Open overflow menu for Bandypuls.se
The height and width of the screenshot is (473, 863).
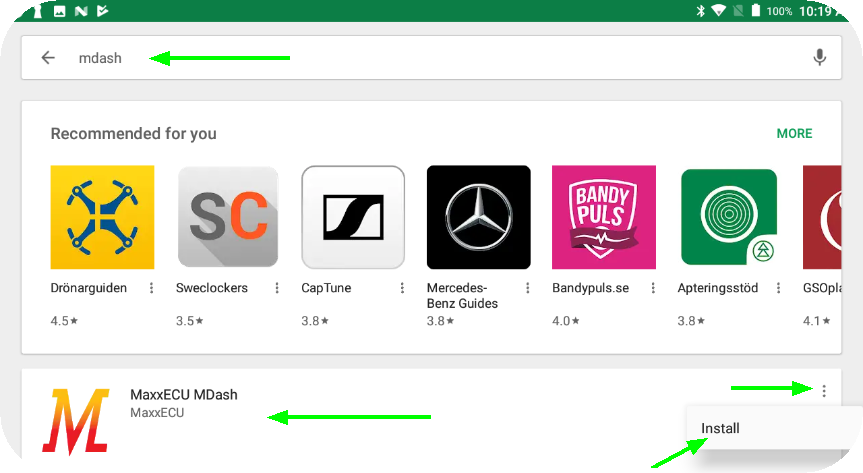(653, 288)
